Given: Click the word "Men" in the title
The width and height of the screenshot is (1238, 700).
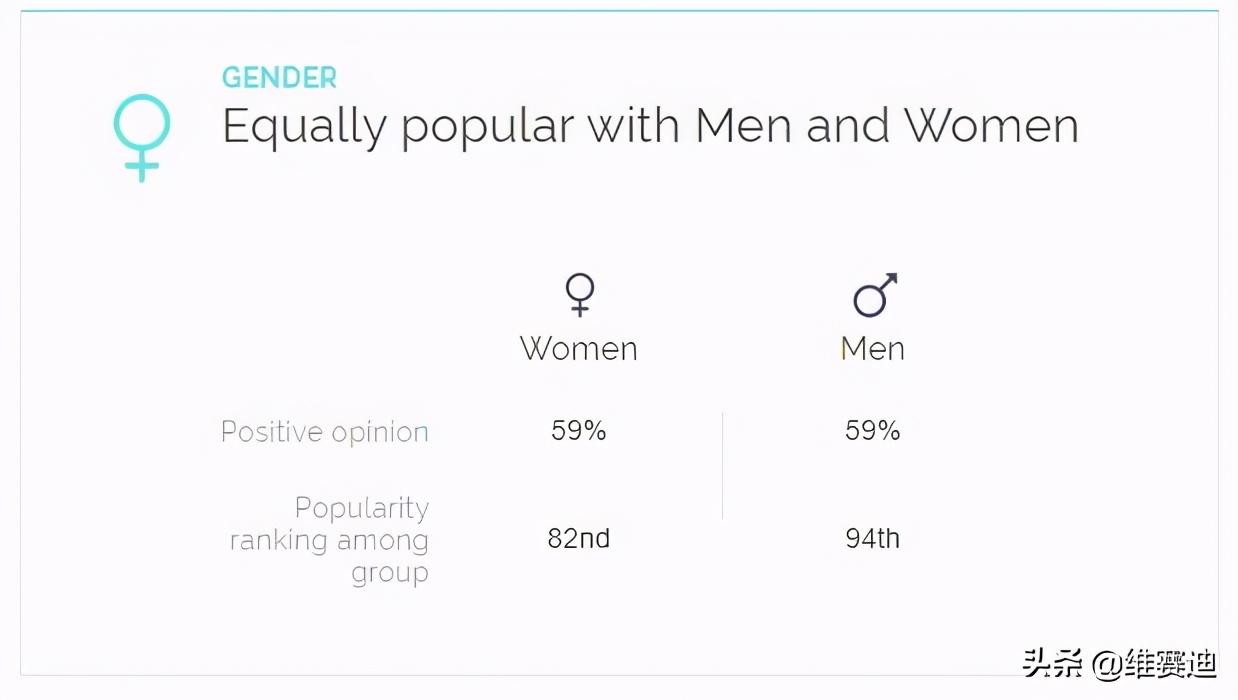Looking at the screenshot, I should [x=743, y=127].
